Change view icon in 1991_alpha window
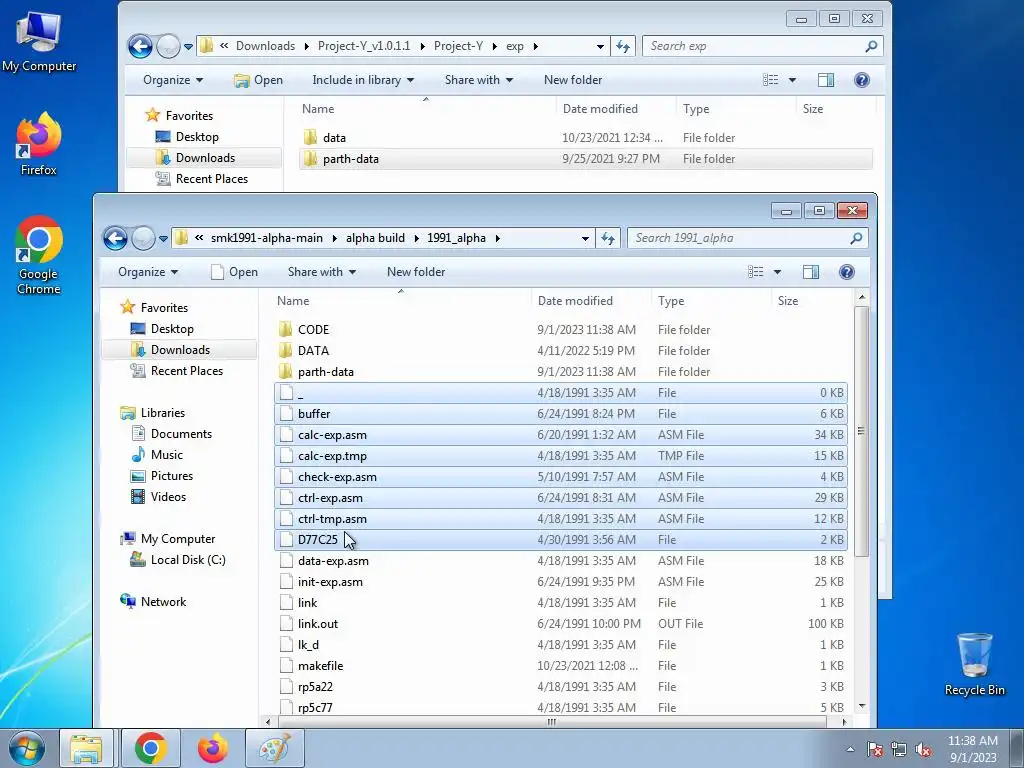Image resolution: width=1024 pixels, height=768 pixels. (756, 272)
